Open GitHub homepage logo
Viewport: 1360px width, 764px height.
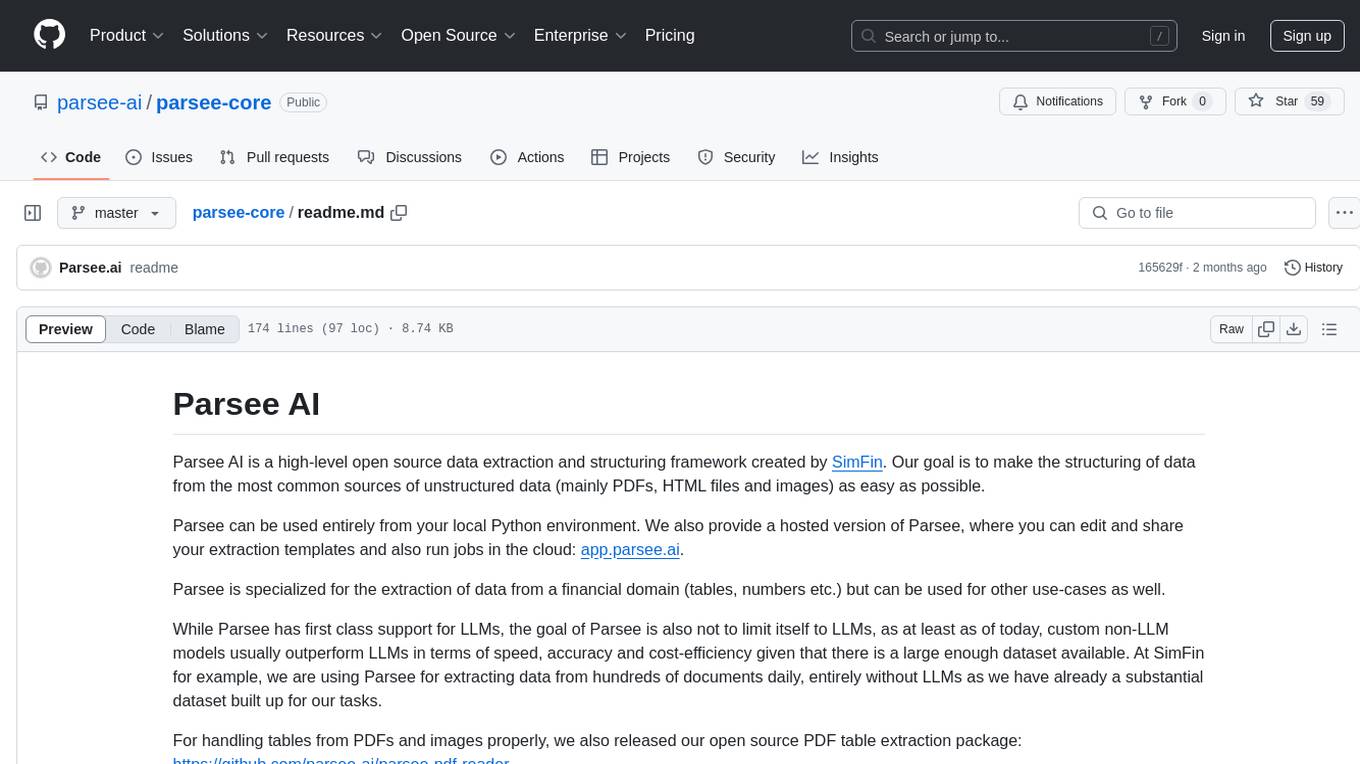49,35
